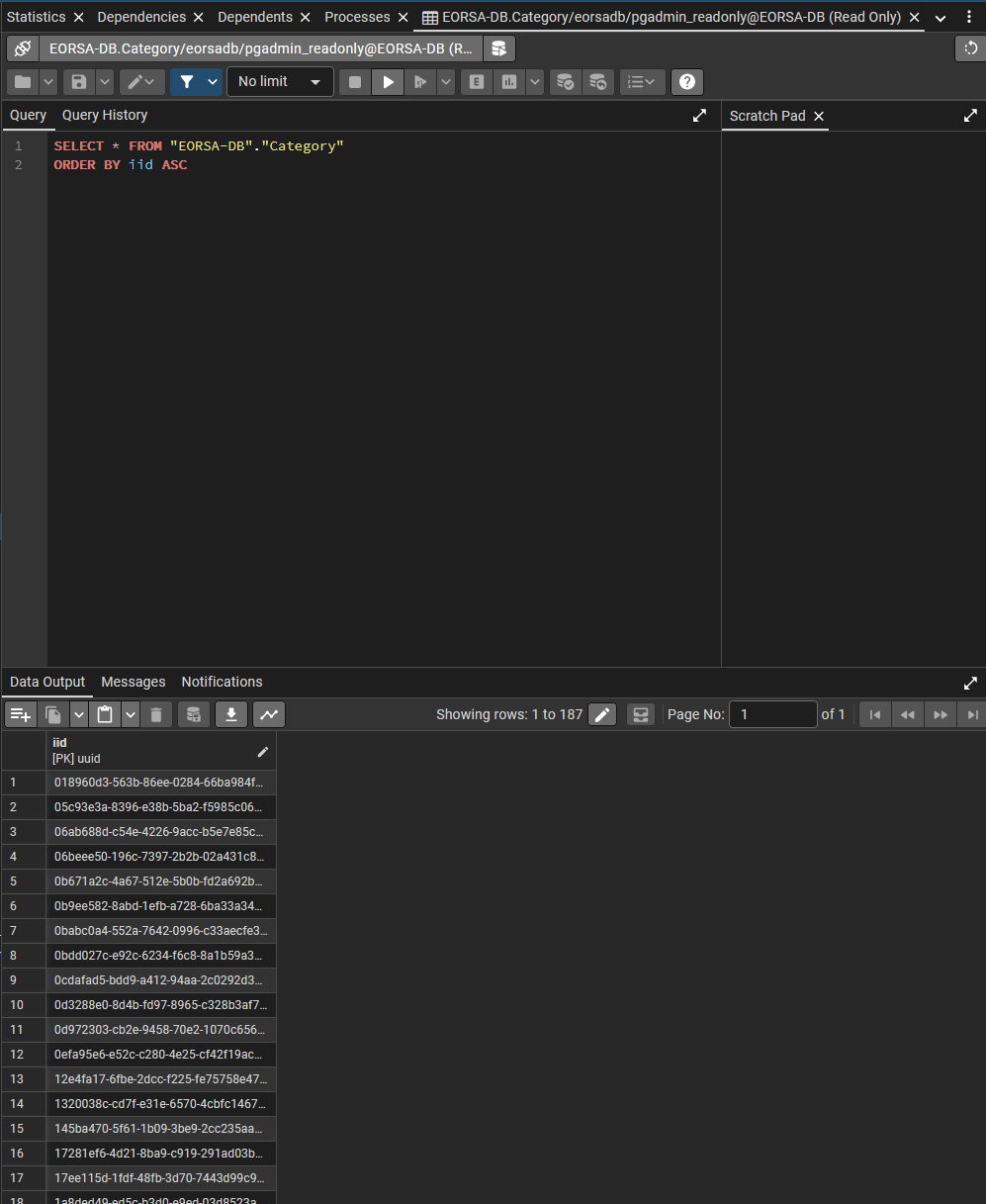Click the Rollback database icon
The image size is (986, 1204).
click(597, 82)
